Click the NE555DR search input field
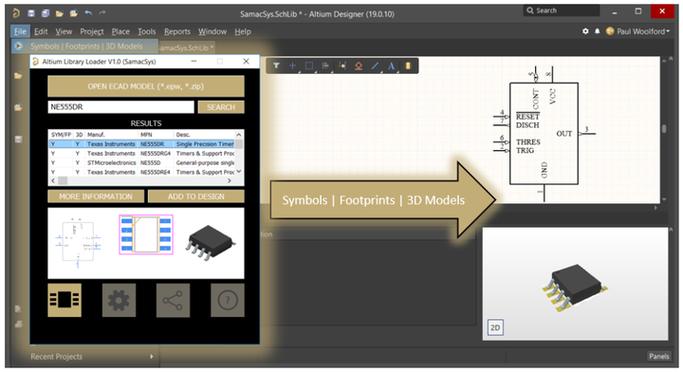683x372 pixels. click(x=121, y=107)
